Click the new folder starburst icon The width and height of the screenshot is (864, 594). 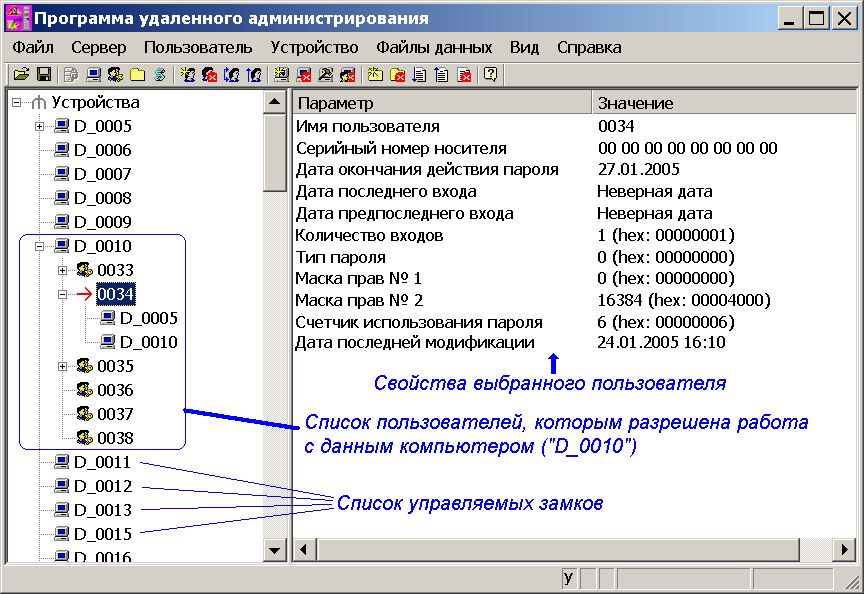pyautogui.click(x=375, y=74)
